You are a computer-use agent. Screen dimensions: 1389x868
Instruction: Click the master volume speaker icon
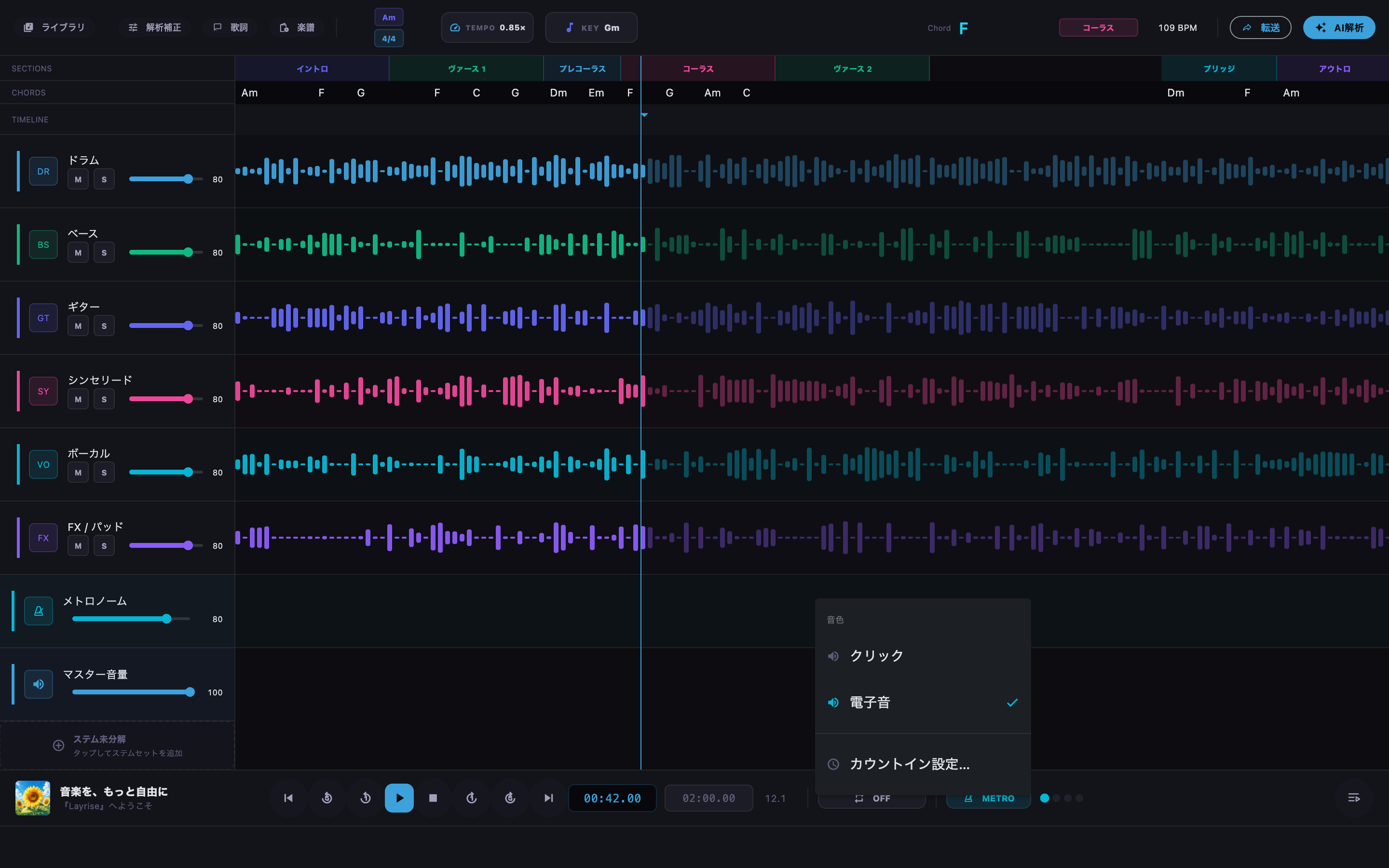pyautogui.click(x=39, y=684)
